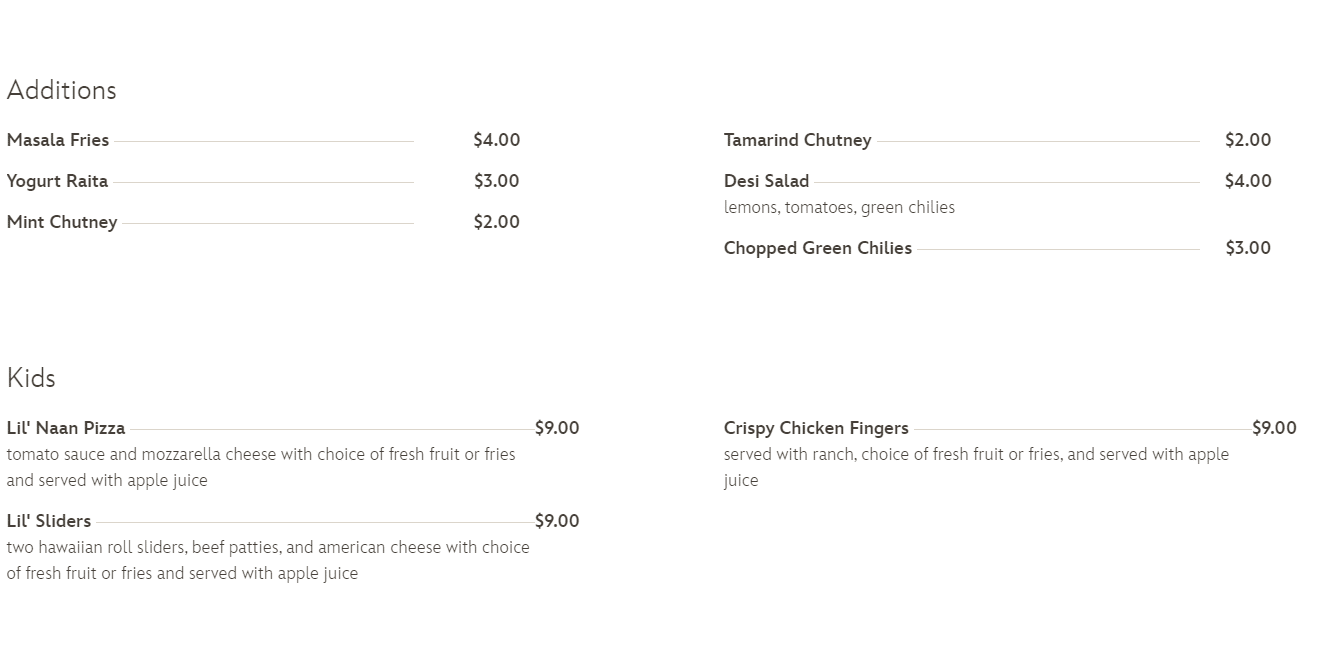Select the Lil' Naan Pizza item
The width and height of the screenshot is (1337, 645).
tap(66, 428)
